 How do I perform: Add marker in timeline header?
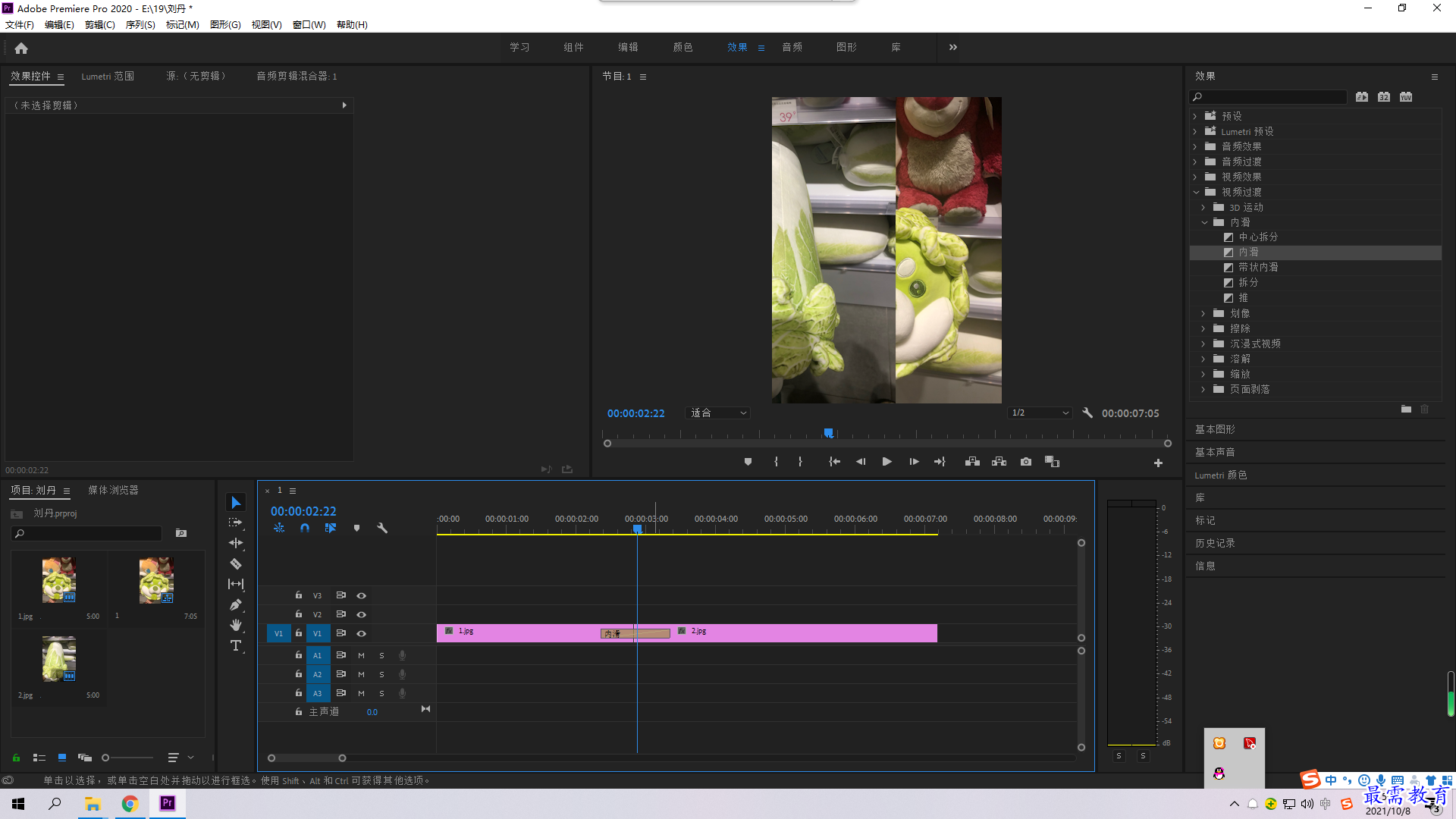356,528
